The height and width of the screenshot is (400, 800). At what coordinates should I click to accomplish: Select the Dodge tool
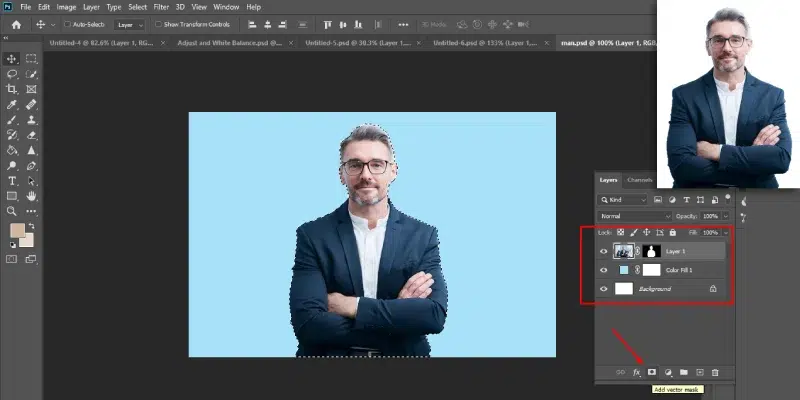(x=12, y=166)
